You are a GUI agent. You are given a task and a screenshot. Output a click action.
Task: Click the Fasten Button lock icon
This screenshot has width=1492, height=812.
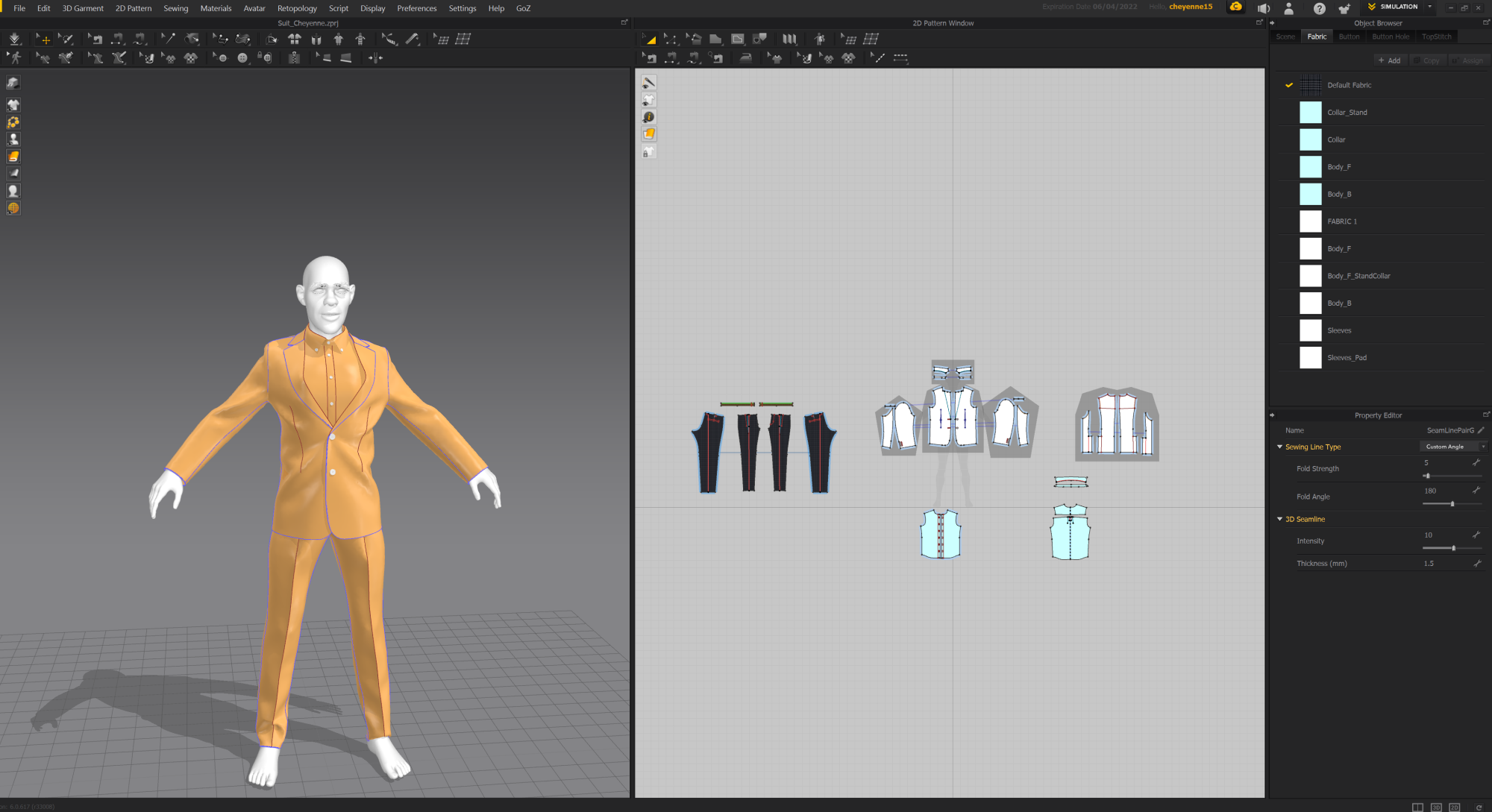click(265, 57)
